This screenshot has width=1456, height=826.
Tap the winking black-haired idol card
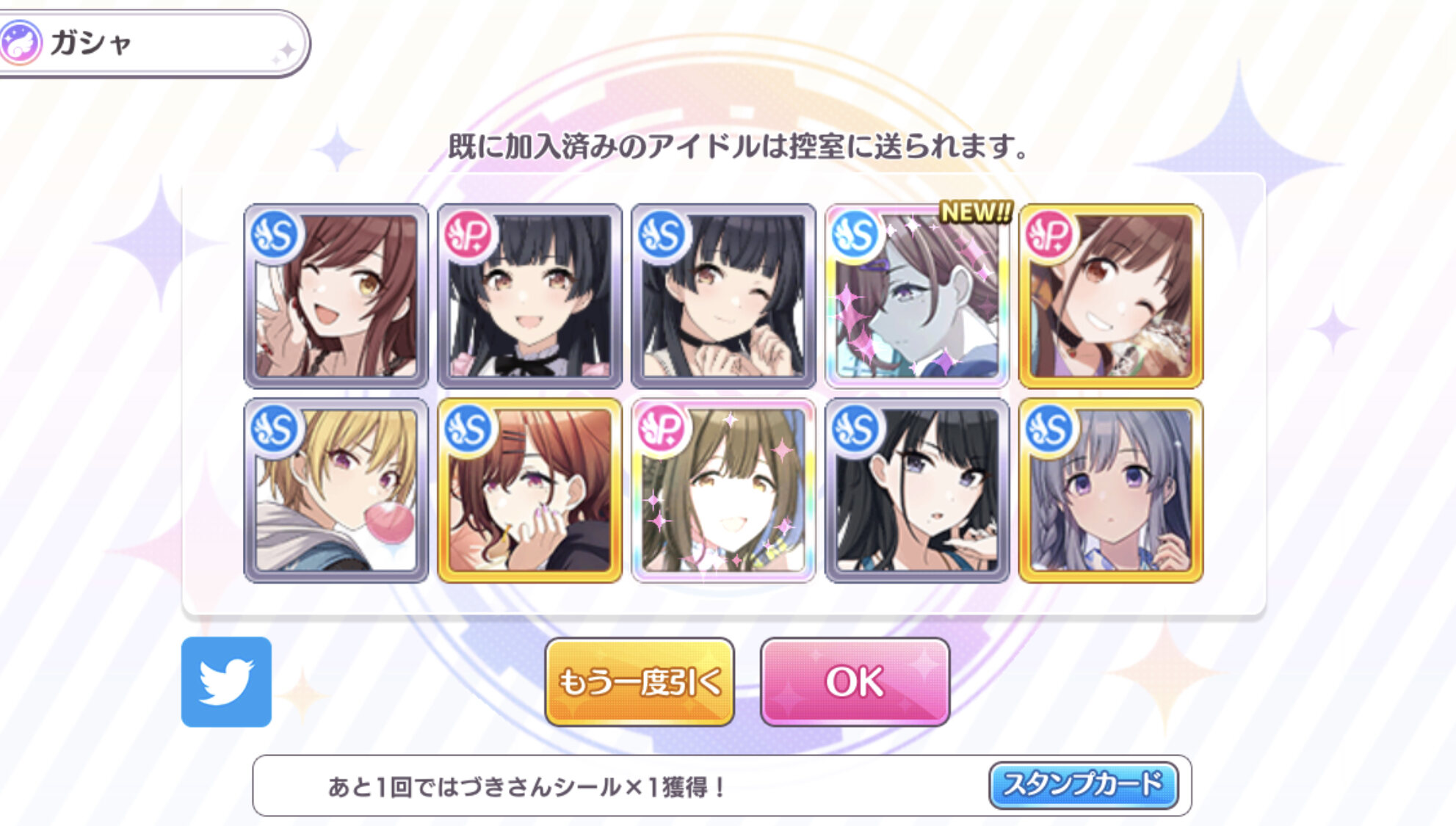pyautogui.click(x=723, y=296)
